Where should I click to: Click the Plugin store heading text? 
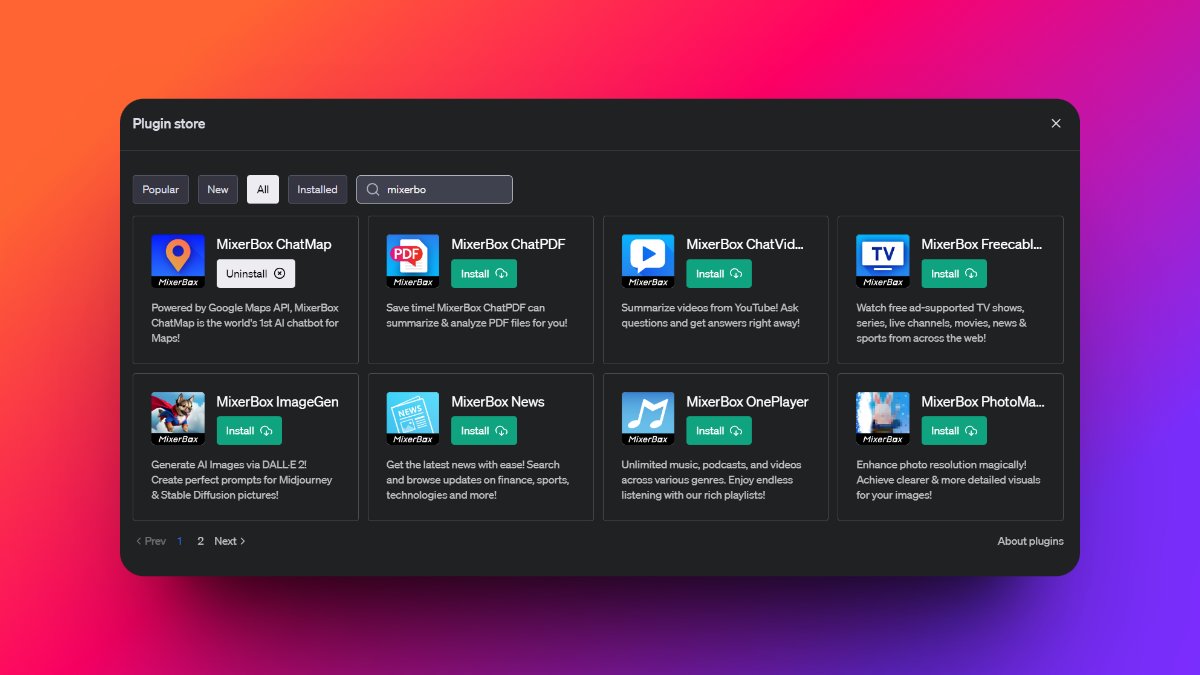tap(169, 124)
